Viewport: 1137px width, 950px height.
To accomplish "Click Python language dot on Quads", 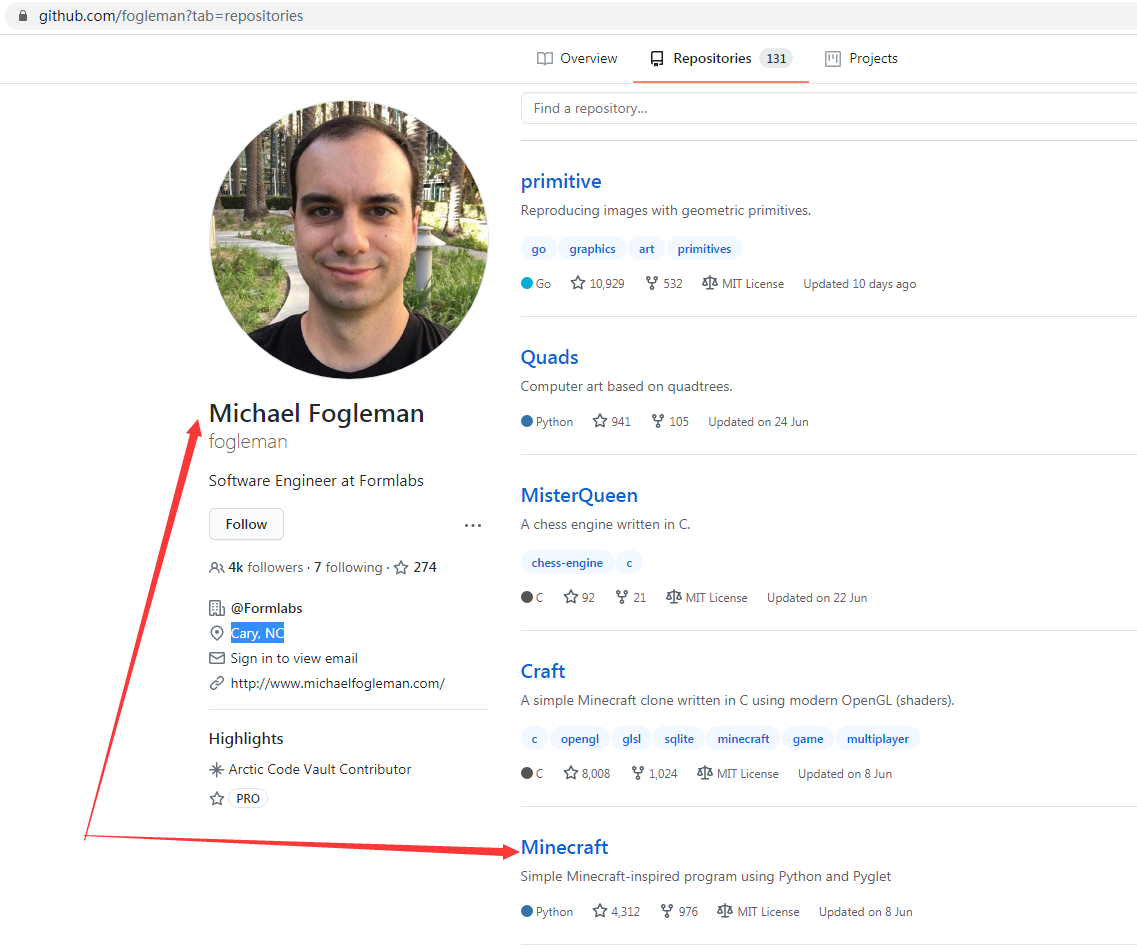I will (527, 421).
